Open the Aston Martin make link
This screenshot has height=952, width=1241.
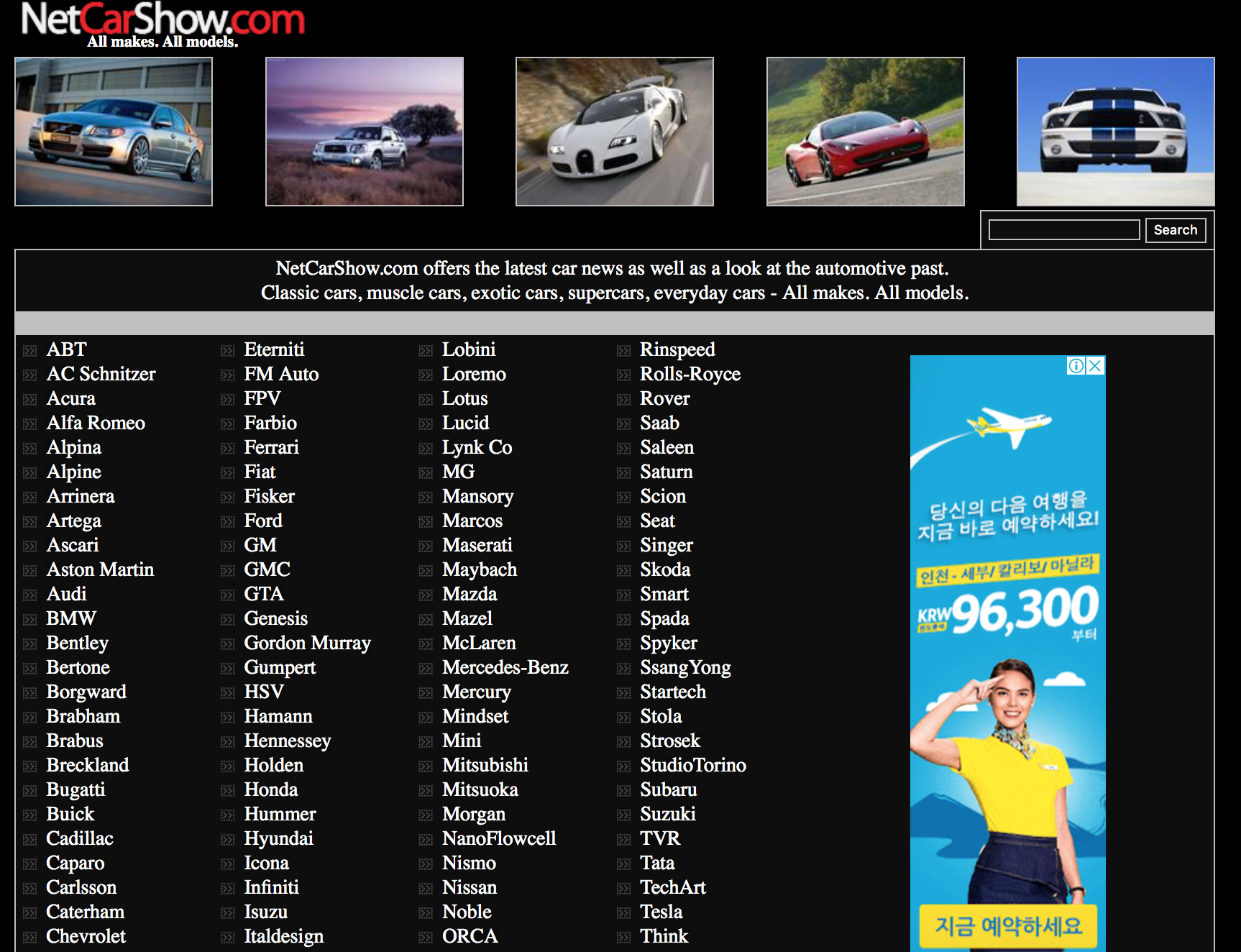(100, 569)
